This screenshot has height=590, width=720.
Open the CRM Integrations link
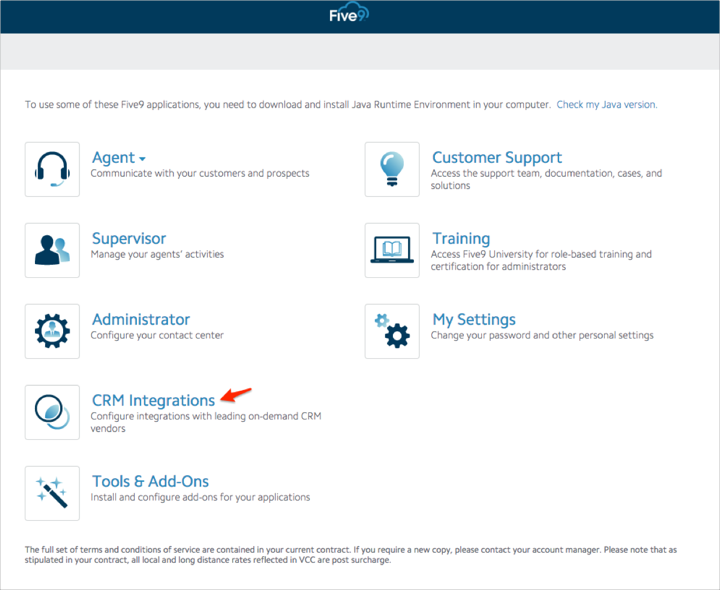[153, 401]
